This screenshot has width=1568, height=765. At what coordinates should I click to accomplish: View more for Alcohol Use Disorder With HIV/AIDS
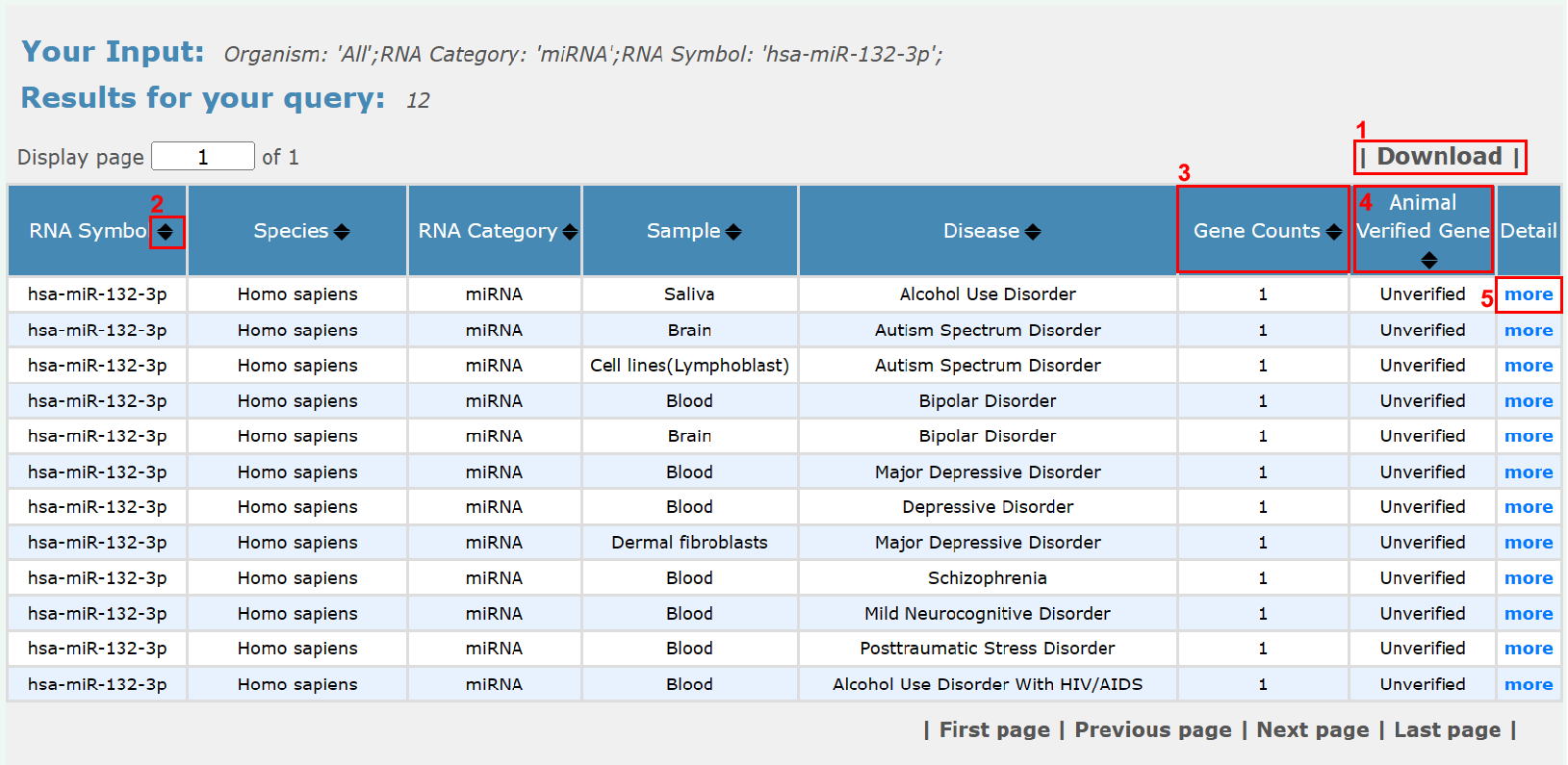(x=1528, y=685)
